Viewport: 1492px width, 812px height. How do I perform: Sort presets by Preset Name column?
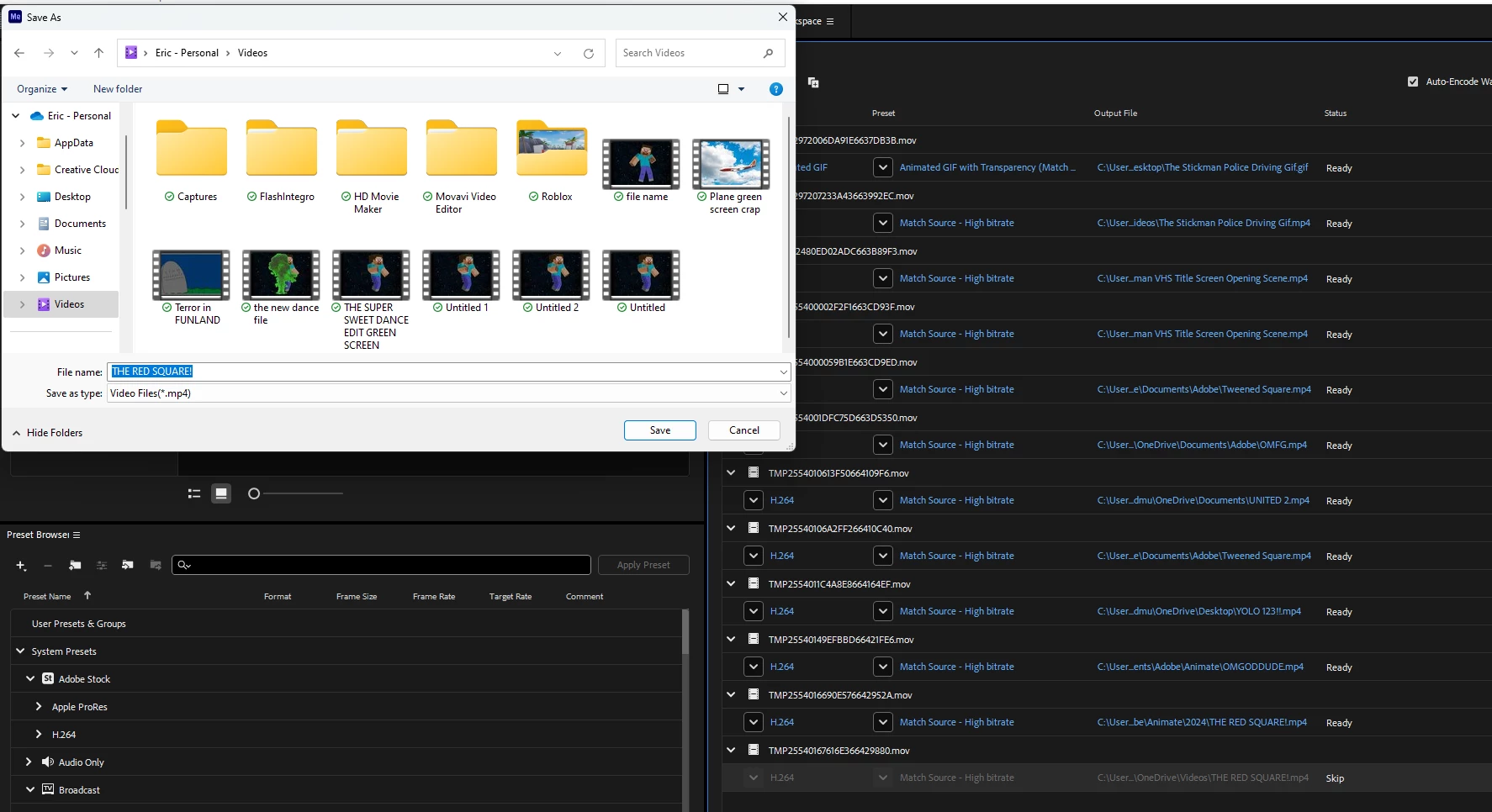coord(47,597)
